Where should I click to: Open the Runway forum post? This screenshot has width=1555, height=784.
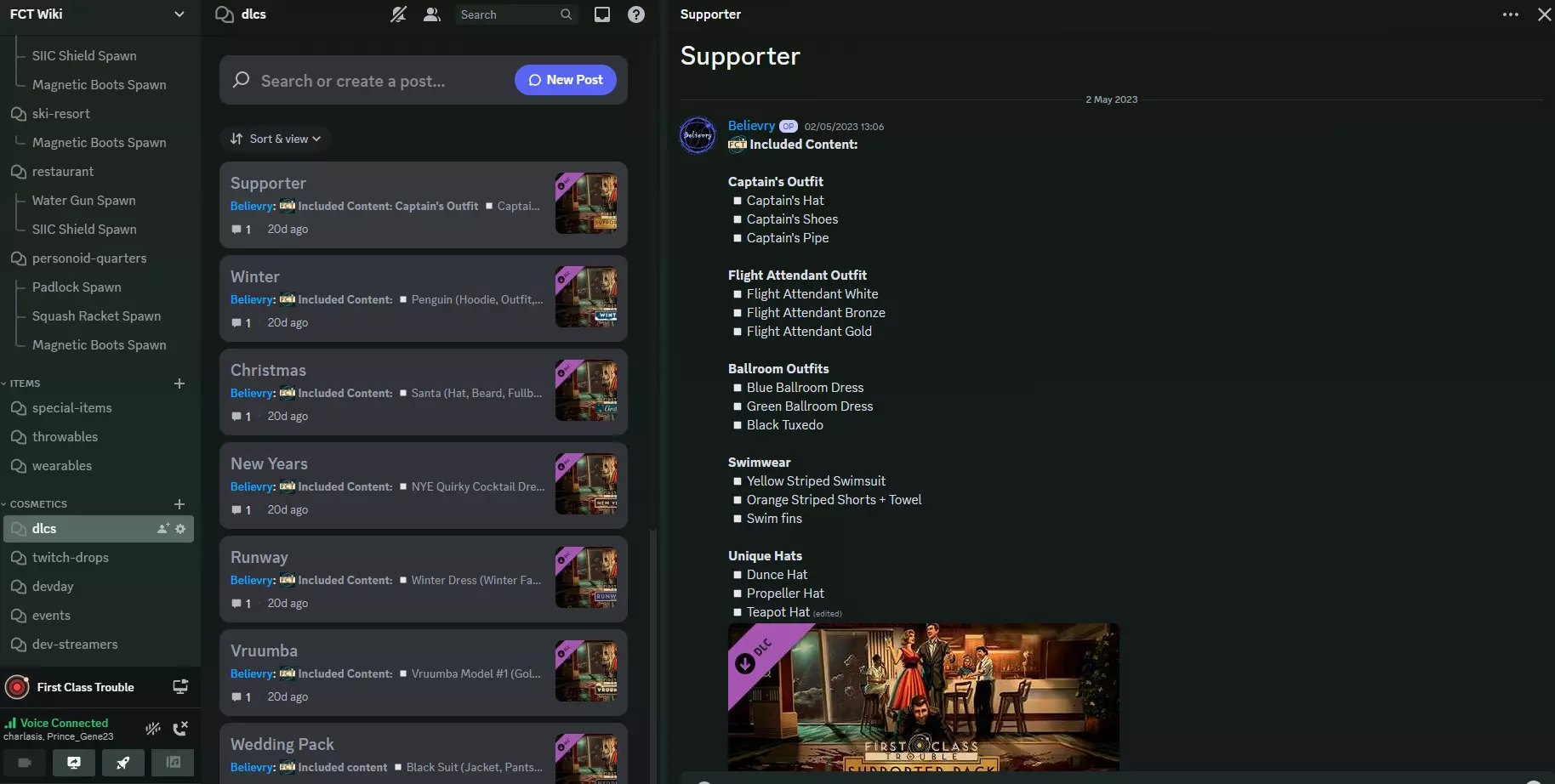coord(424,579)
